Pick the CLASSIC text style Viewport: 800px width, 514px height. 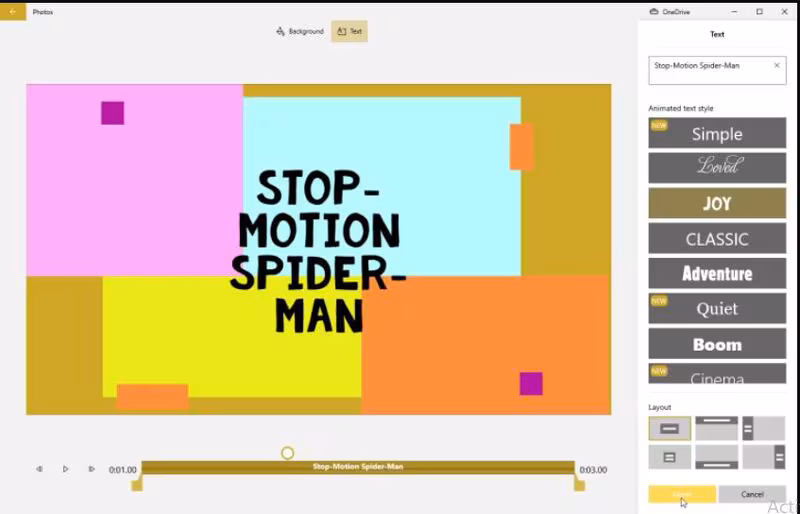717,238
